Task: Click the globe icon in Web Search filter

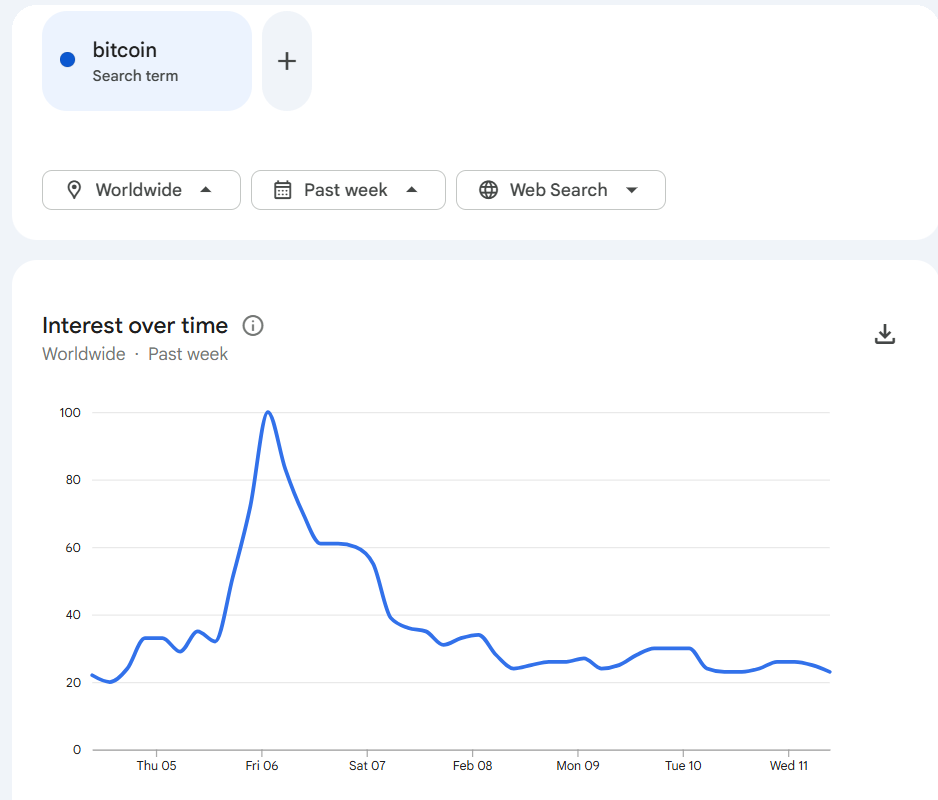Action: (x=489, y=189)
